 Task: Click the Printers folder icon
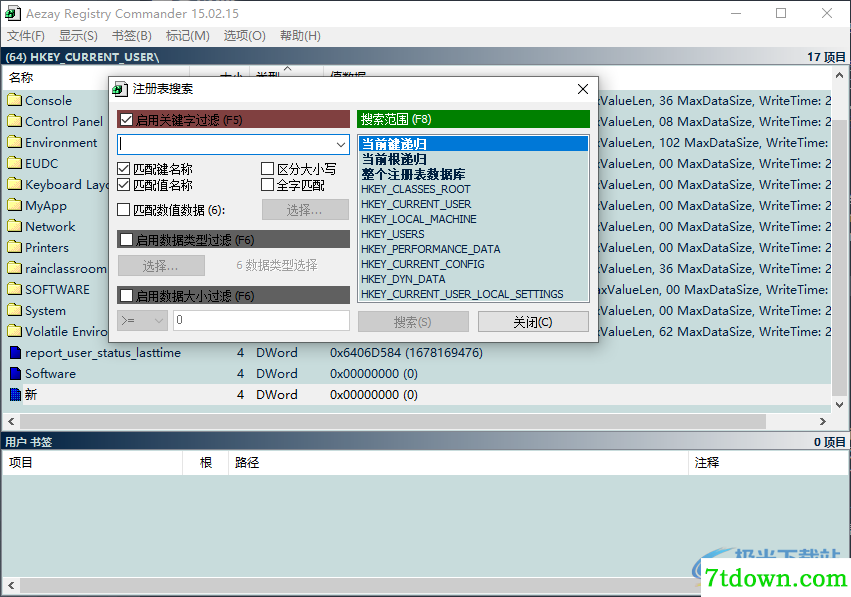(15, 247)
